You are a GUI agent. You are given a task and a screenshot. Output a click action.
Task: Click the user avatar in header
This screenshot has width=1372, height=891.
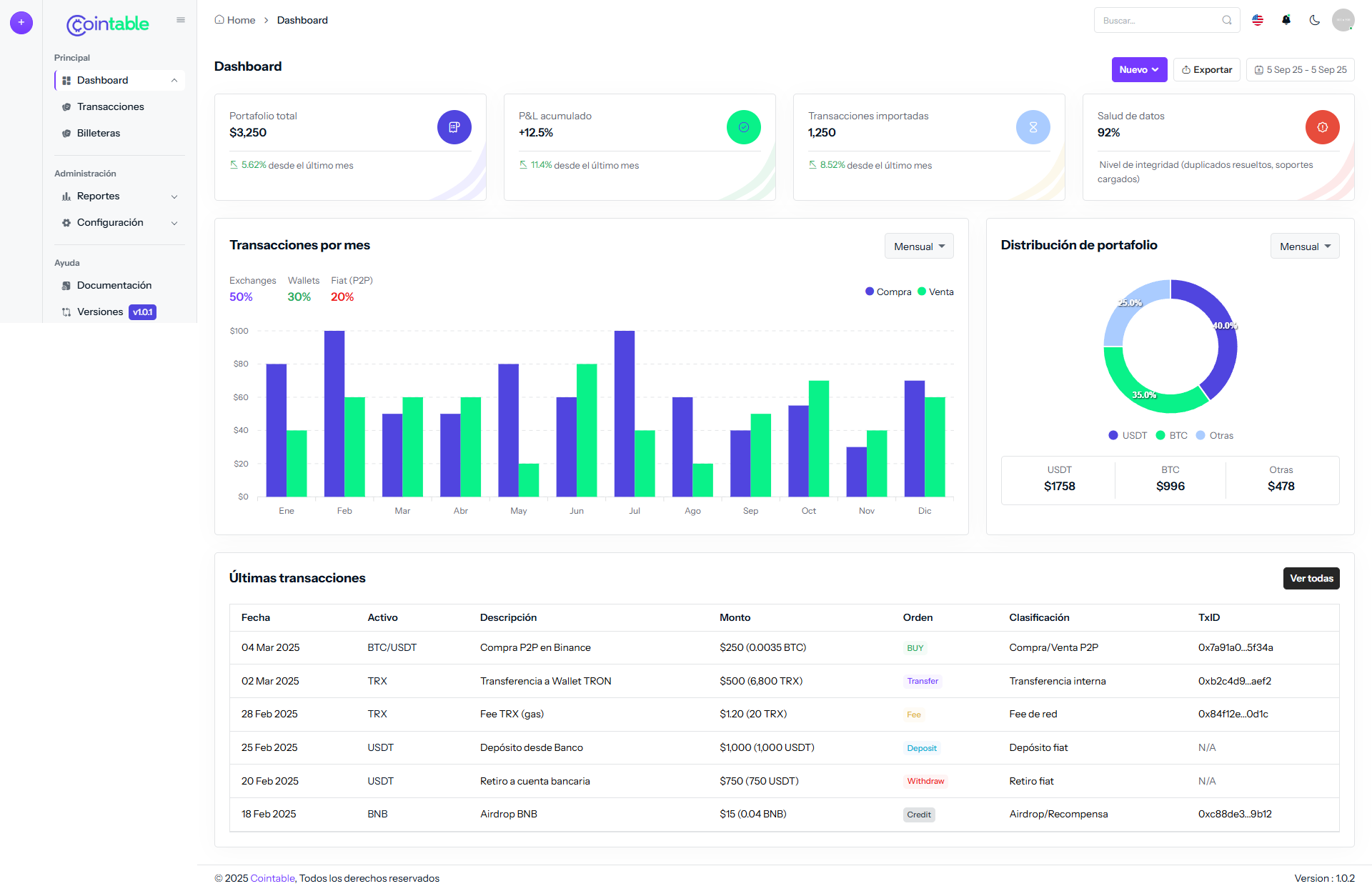pyautogui.click(x=1343, y=20)
